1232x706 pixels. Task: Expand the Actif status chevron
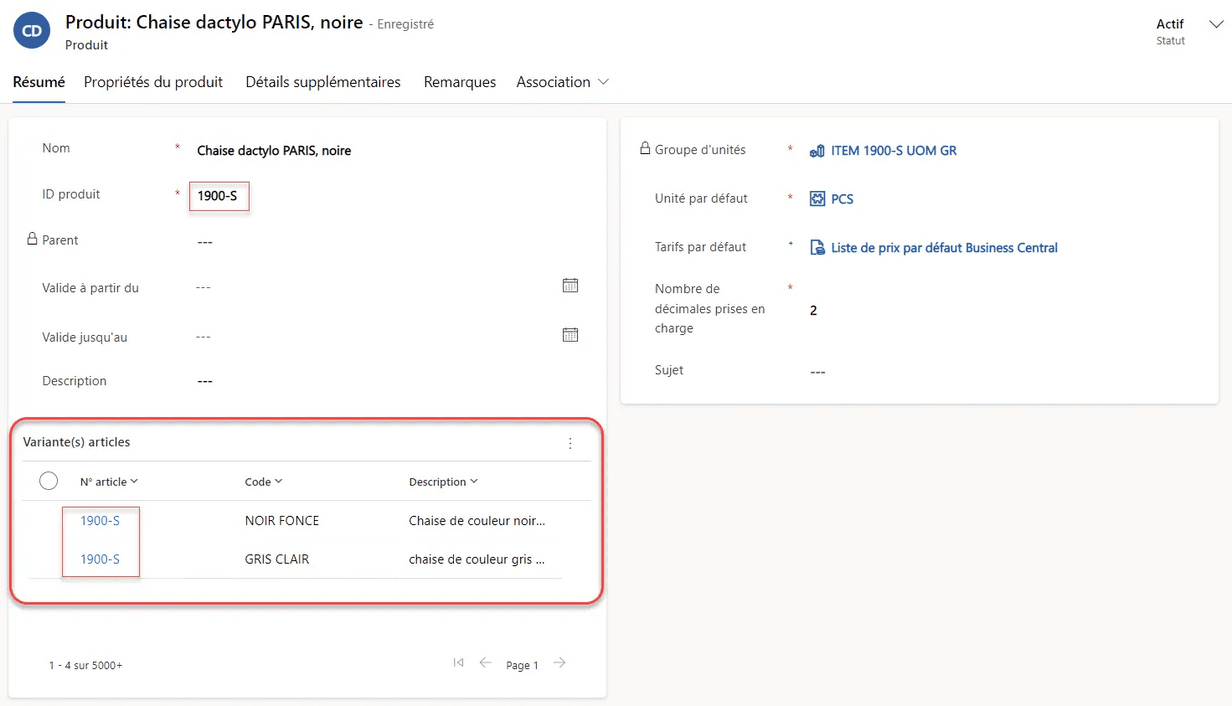click(1216, 25)
